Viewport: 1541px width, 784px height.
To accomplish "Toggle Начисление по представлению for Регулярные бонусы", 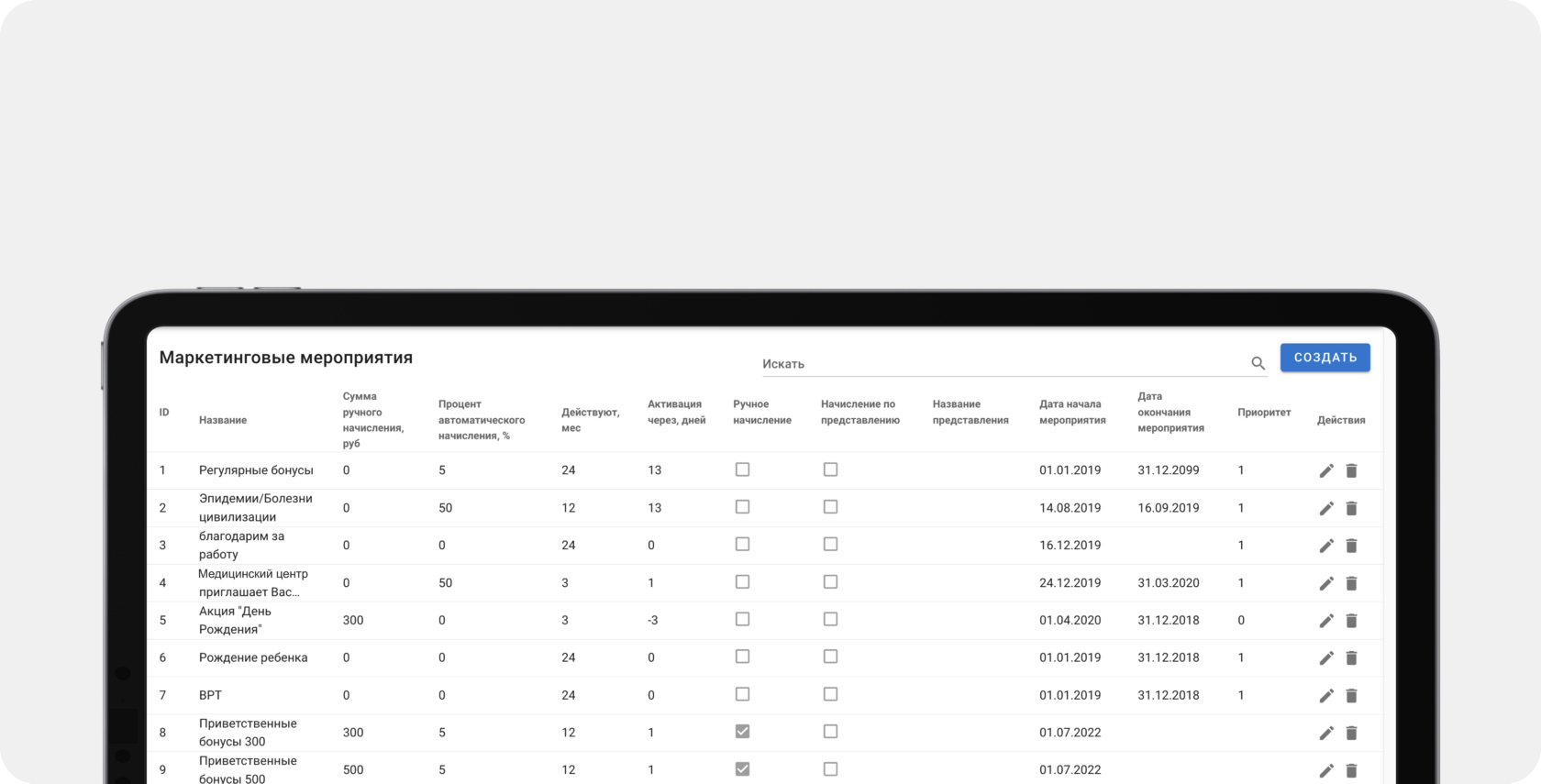I will (831, 469).
